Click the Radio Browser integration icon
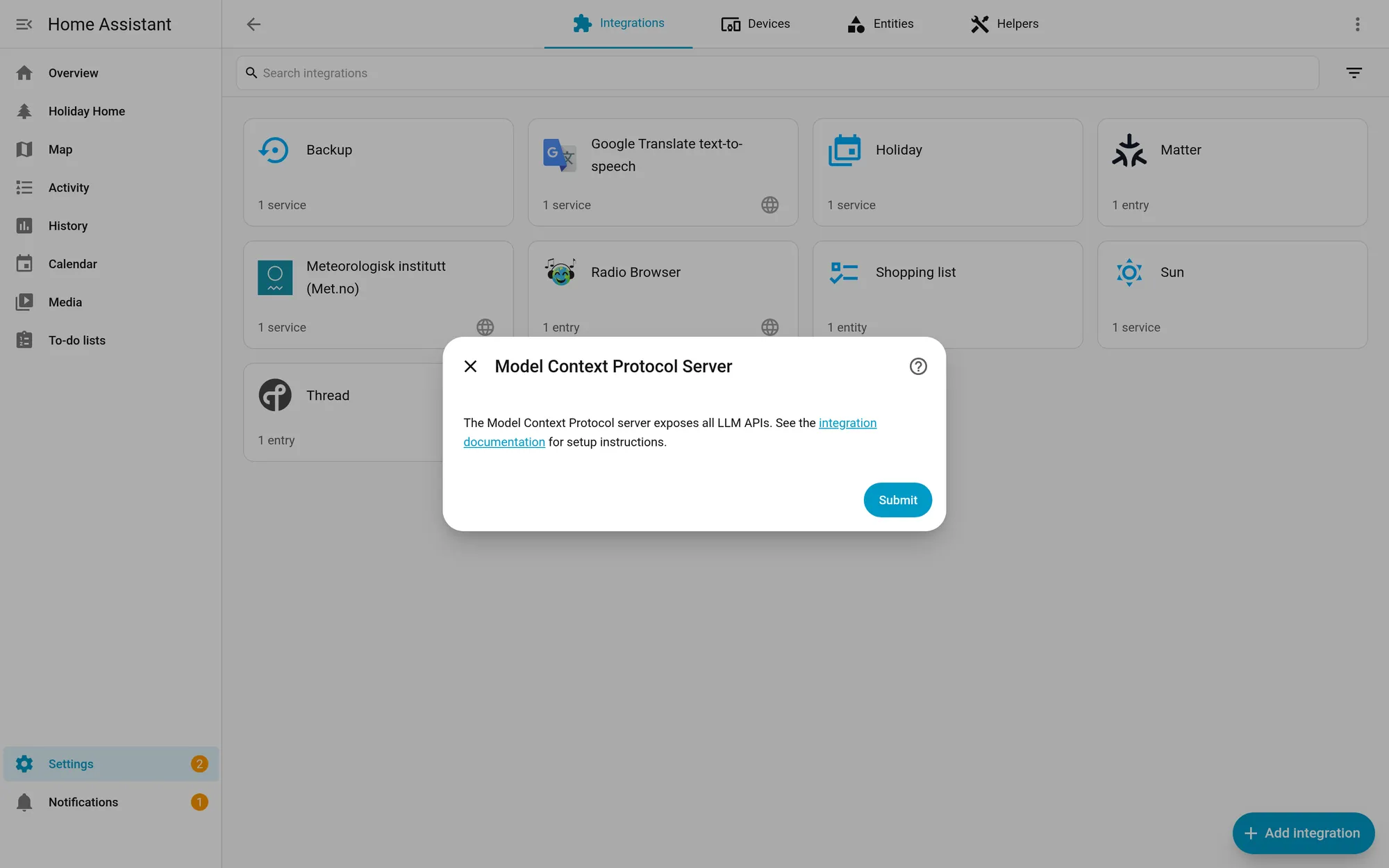 (560, 272)
